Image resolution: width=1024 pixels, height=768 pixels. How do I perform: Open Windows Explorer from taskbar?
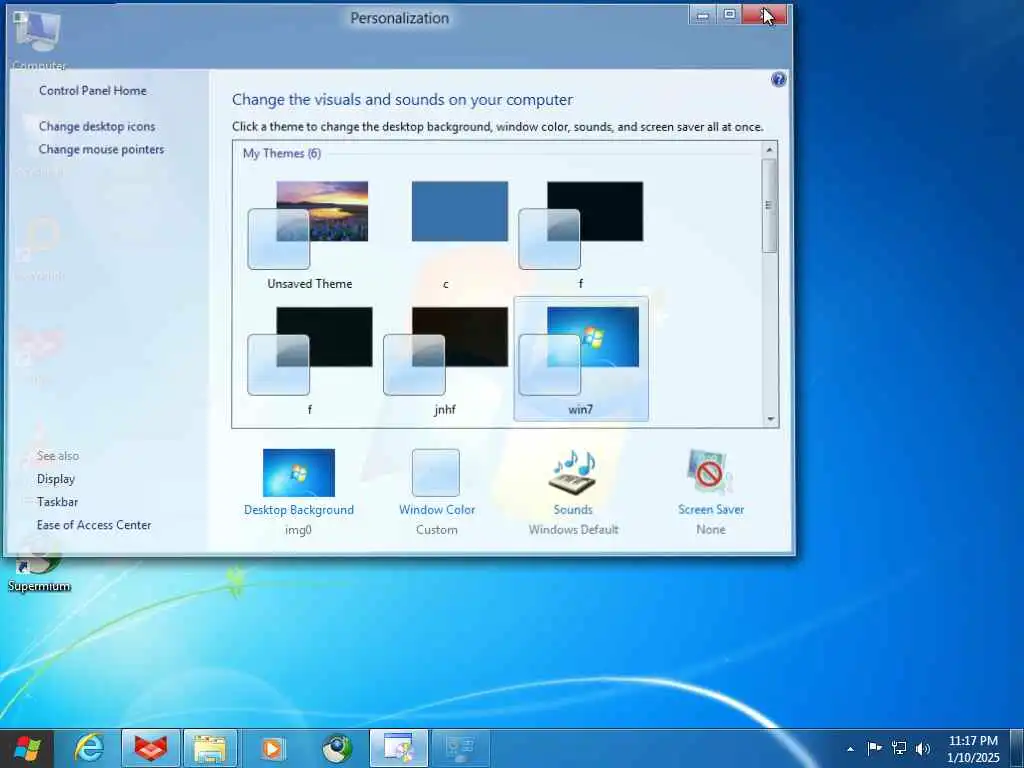(210, 748)
